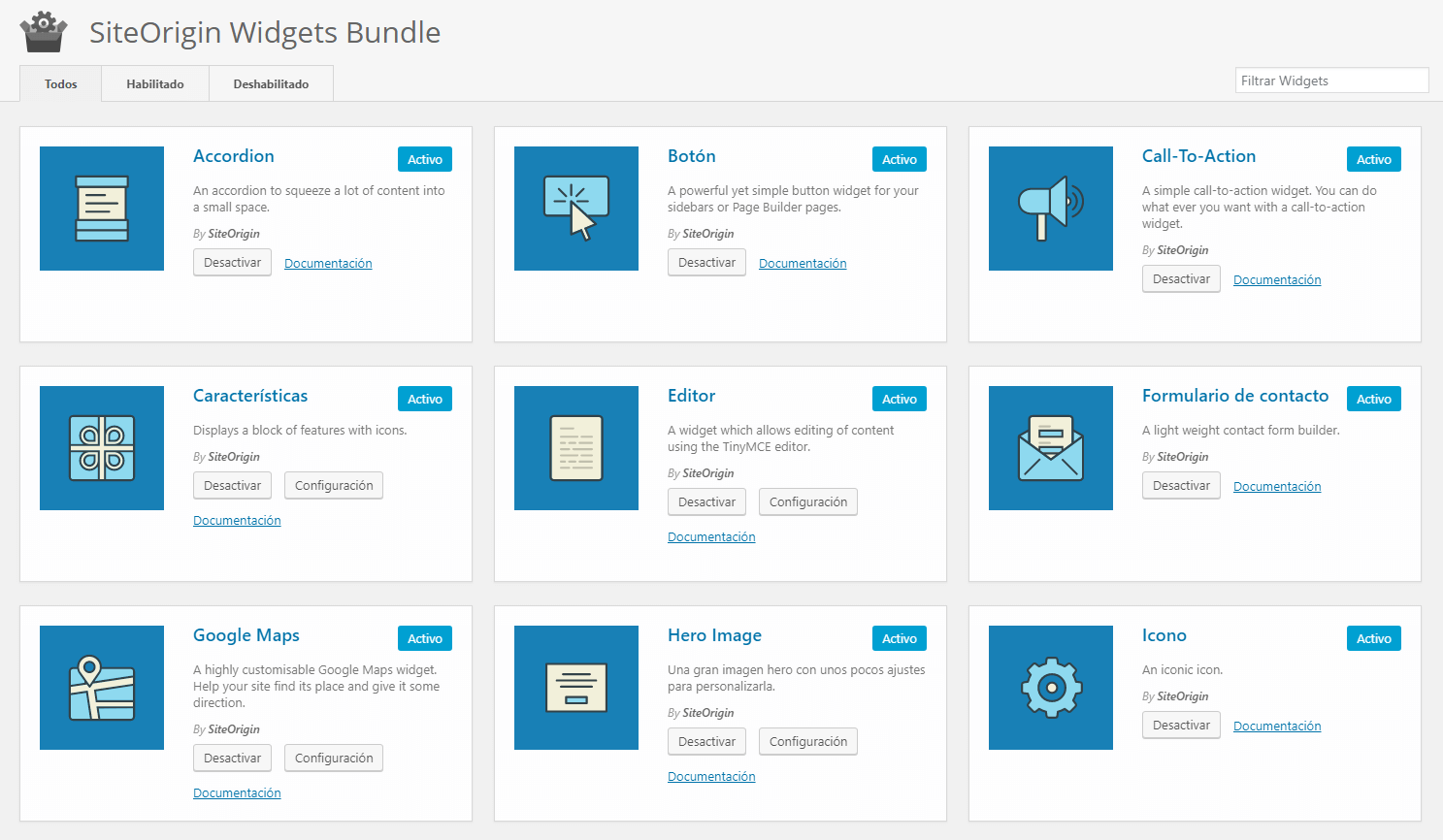Select the Todos tab
This screenshot has width=1443, height=840.
pyautogui.click(x=60, y=83)
